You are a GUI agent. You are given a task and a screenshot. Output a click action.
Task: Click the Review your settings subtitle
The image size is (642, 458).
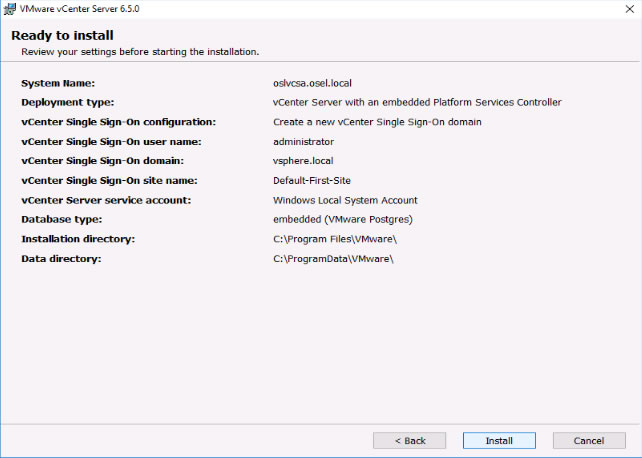[140, 52]
